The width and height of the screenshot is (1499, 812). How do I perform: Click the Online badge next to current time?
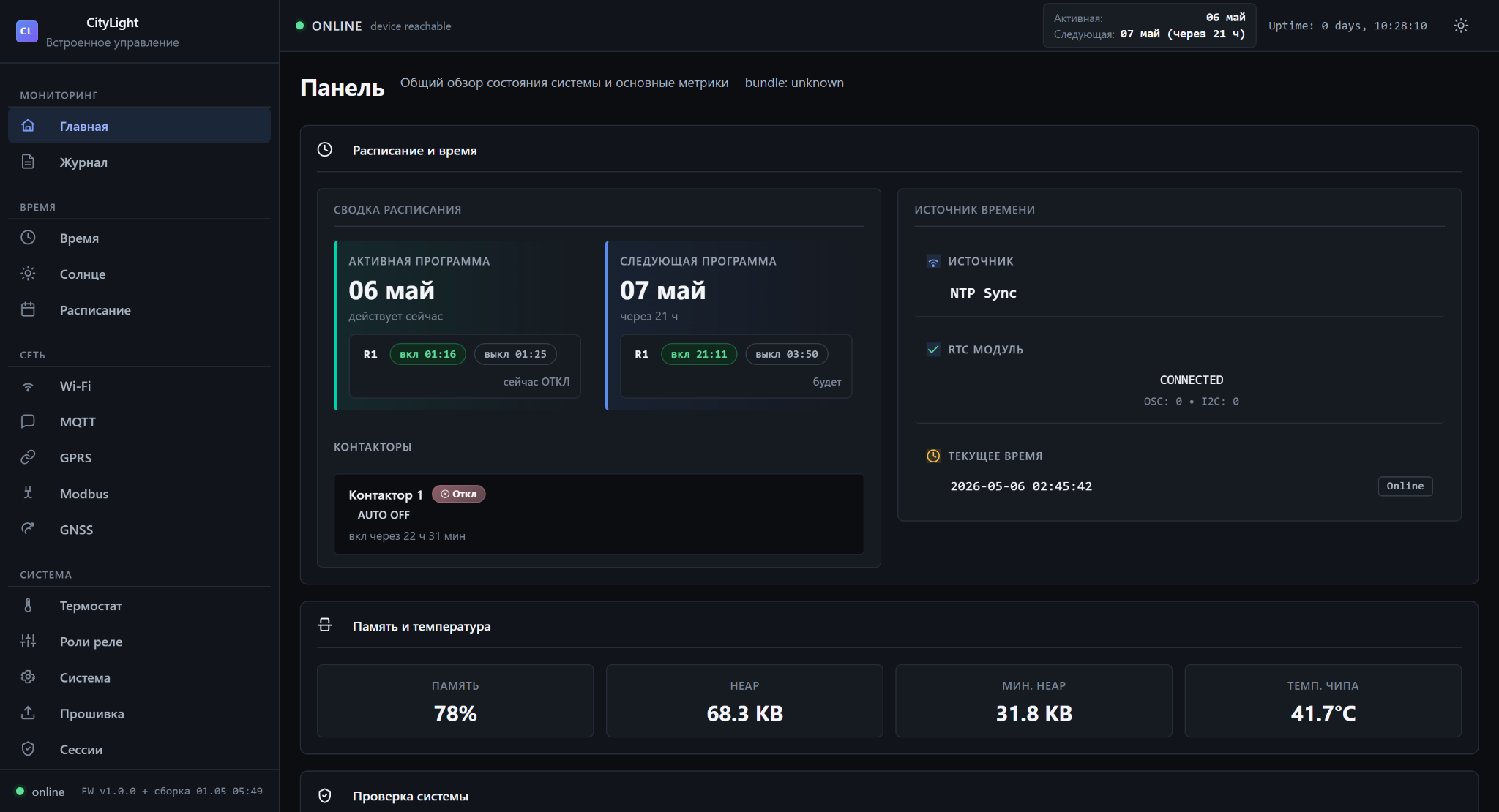(1405, 486)
